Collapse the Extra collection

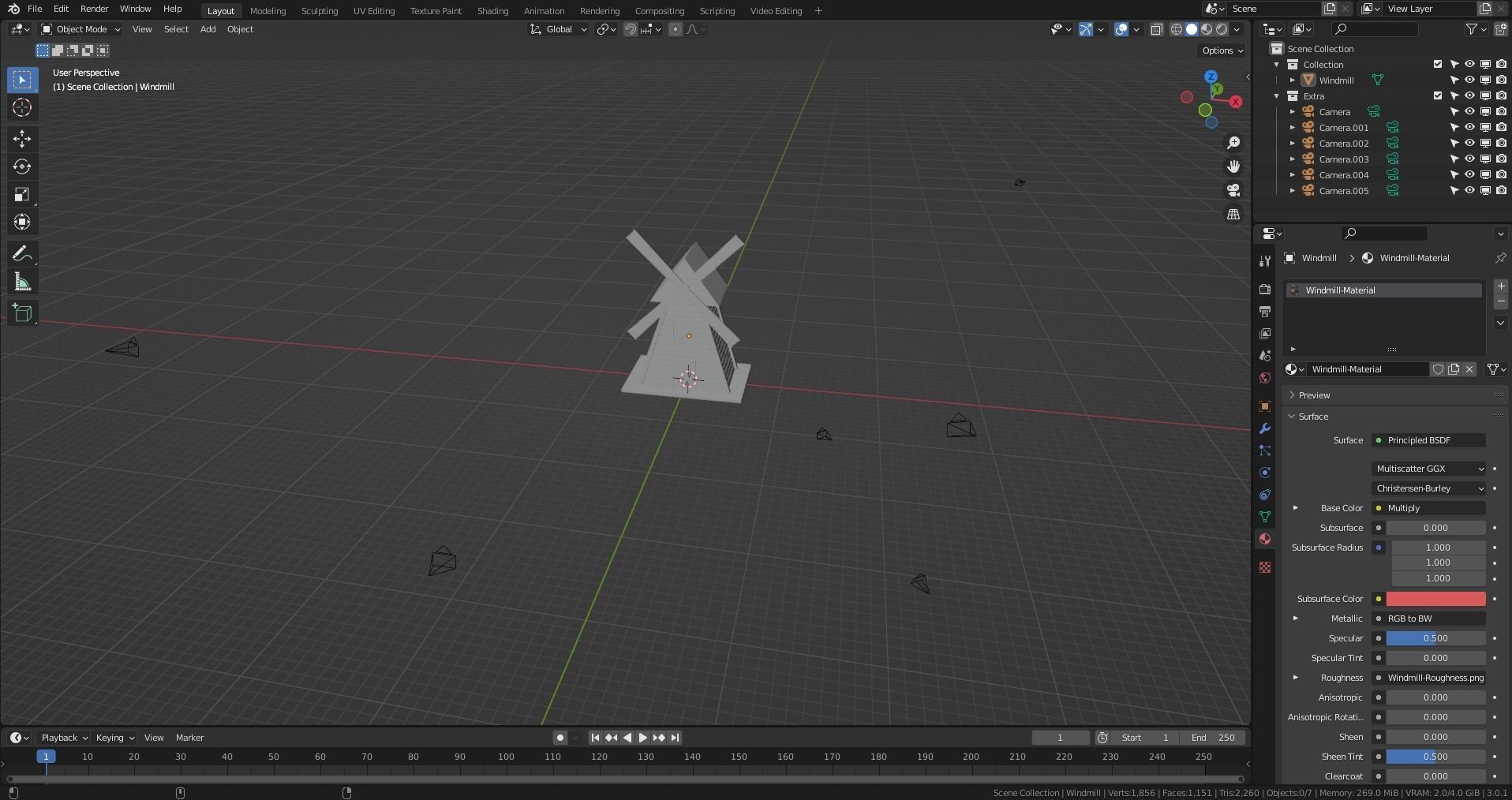(1277, 95)
